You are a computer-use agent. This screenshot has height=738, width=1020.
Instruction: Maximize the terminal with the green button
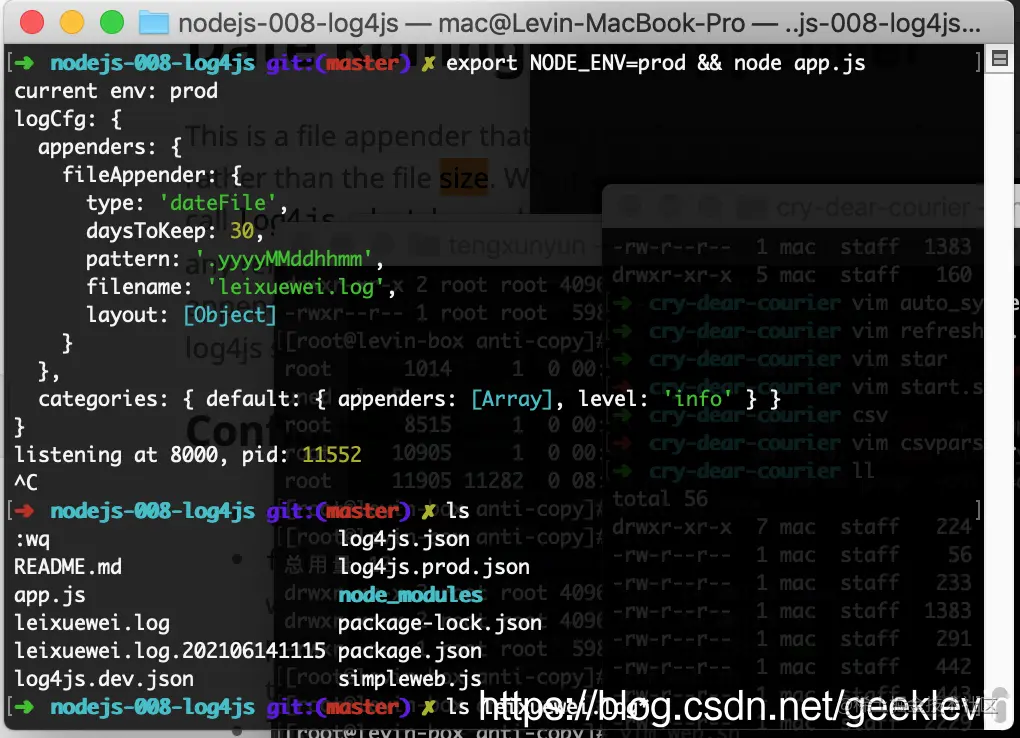coord(112,23)
